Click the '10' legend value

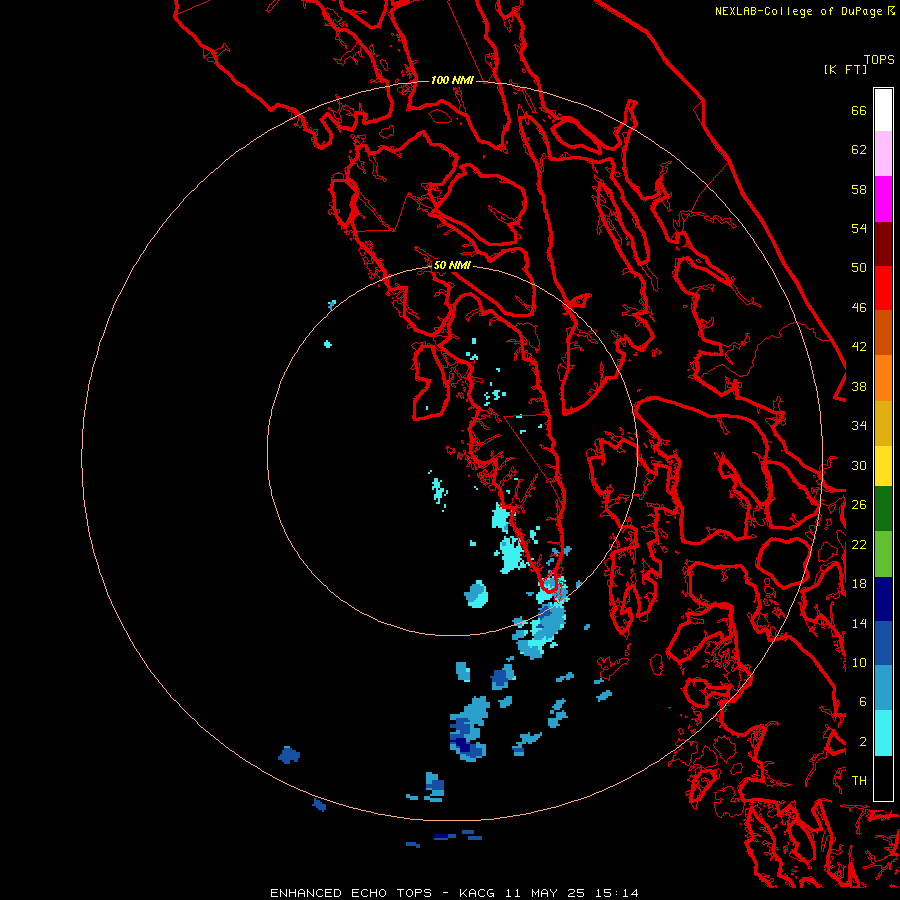(859, 663)
